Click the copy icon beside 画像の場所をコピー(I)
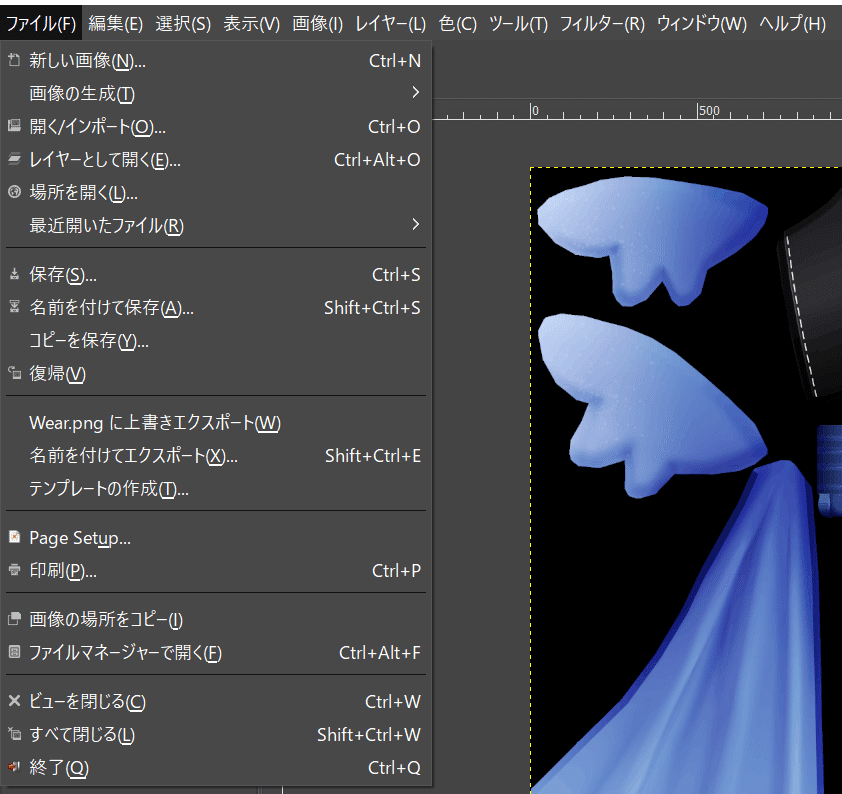 [14, 619]
